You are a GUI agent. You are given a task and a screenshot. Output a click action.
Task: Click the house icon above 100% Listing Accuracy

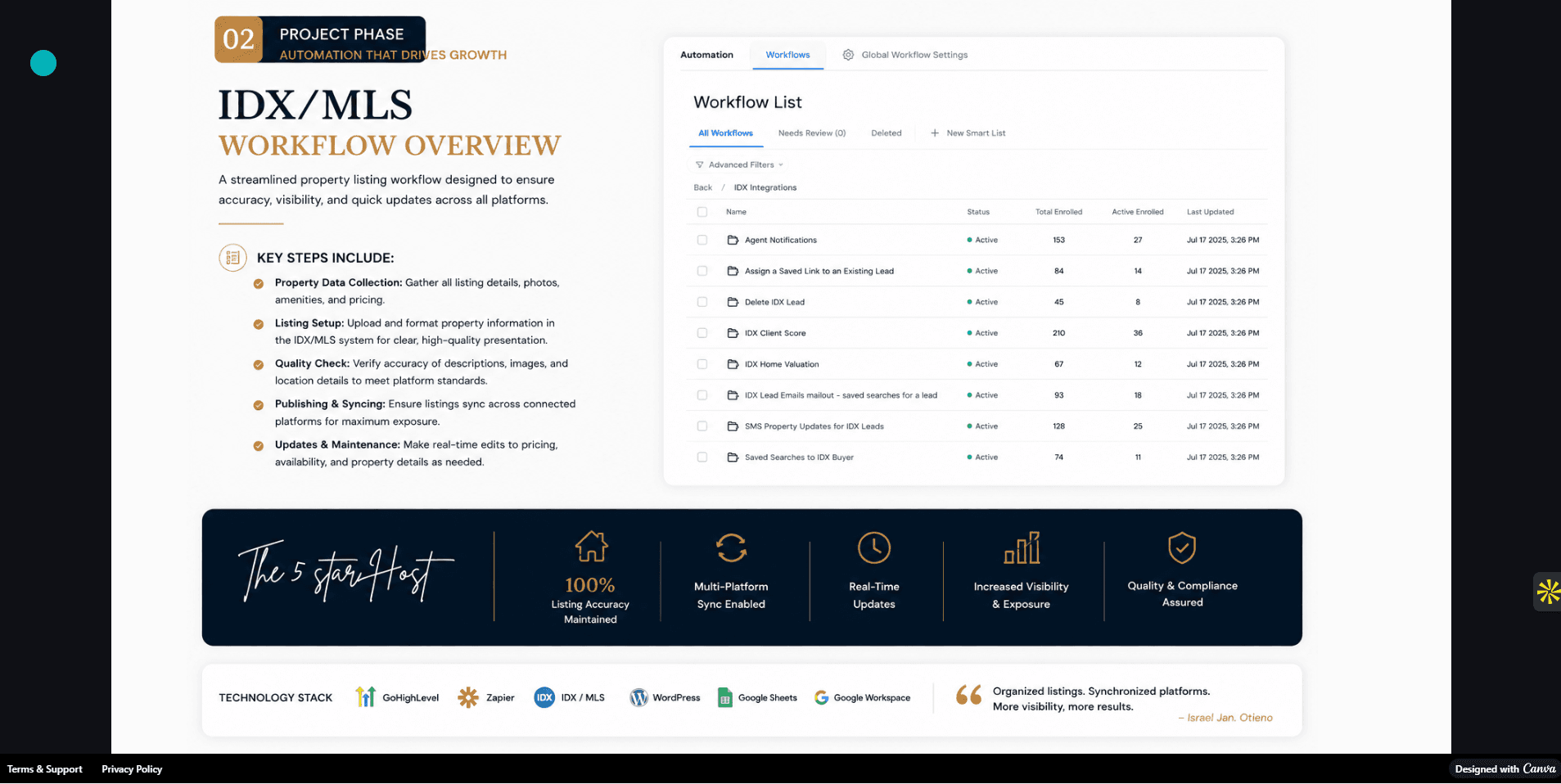(591, 547)
